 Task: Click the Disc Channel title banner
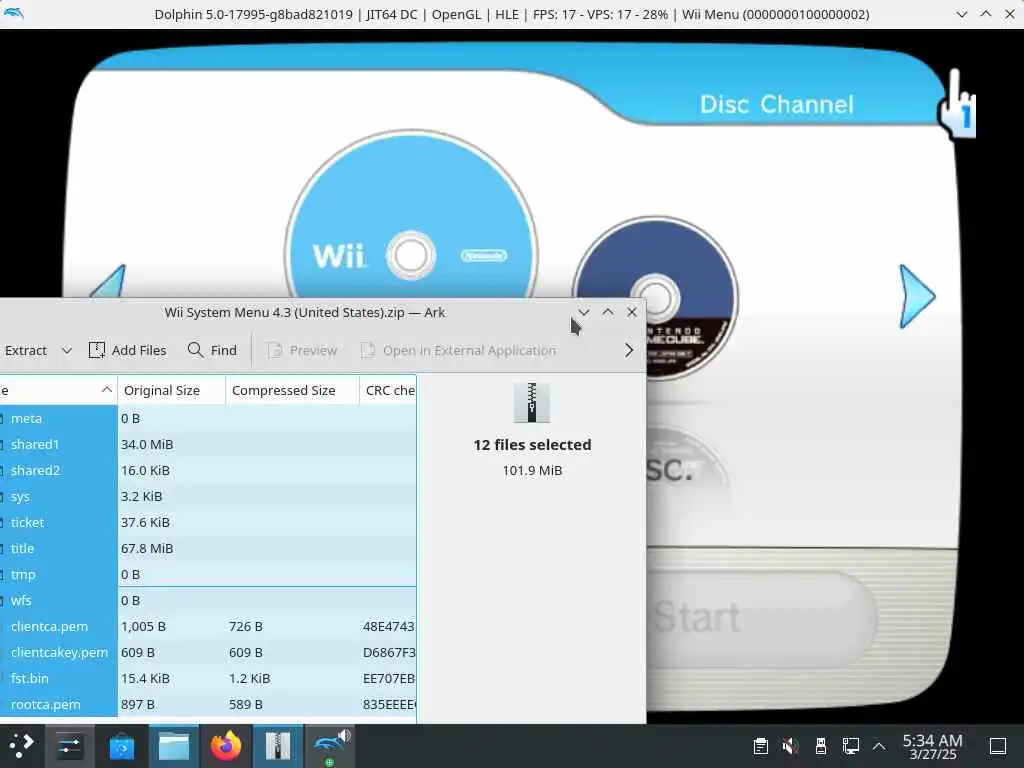(776, 104)
